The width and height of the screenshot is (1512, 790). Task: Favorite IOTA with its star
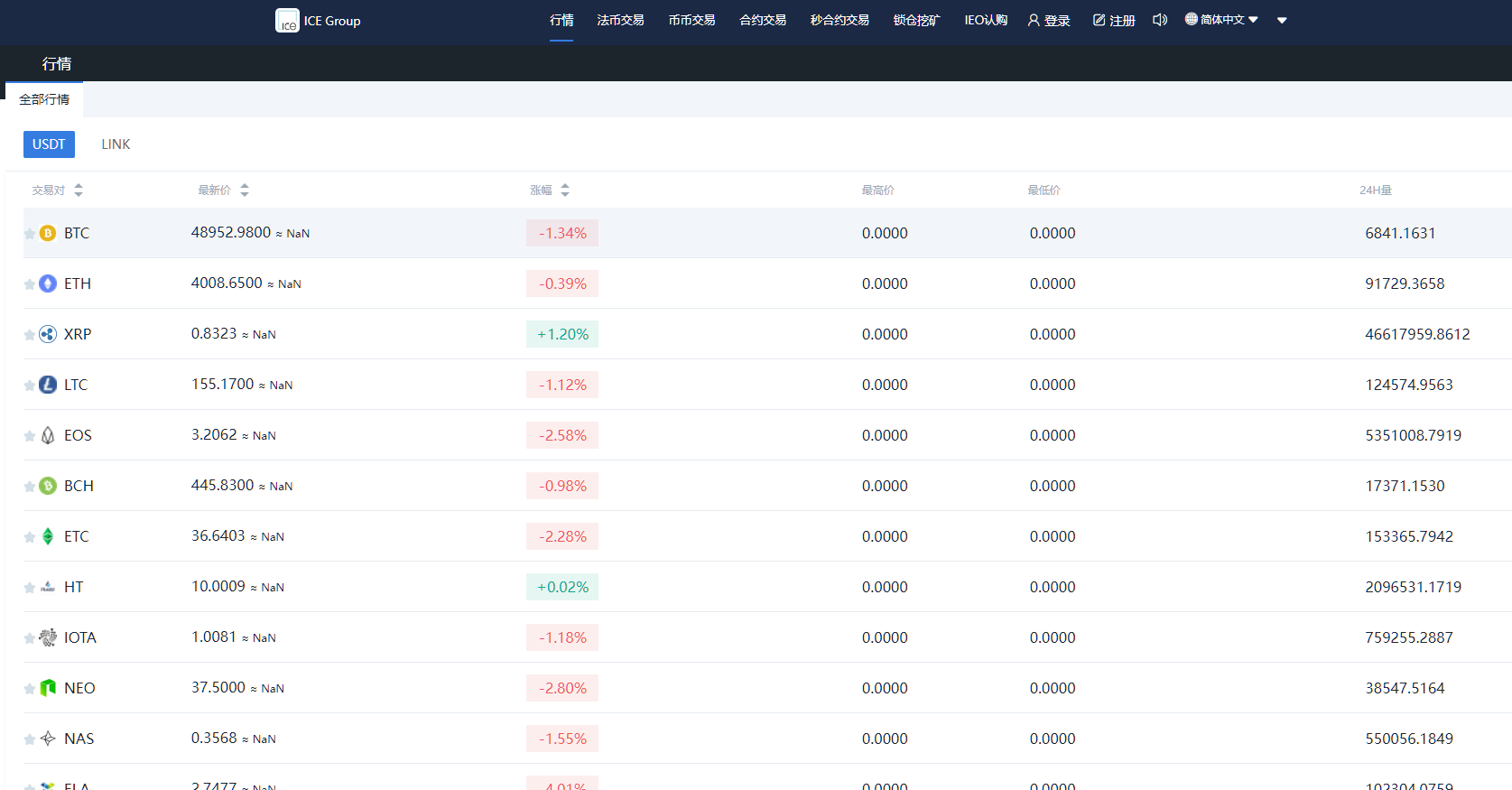pyautogui.click(x=30, y=638)
